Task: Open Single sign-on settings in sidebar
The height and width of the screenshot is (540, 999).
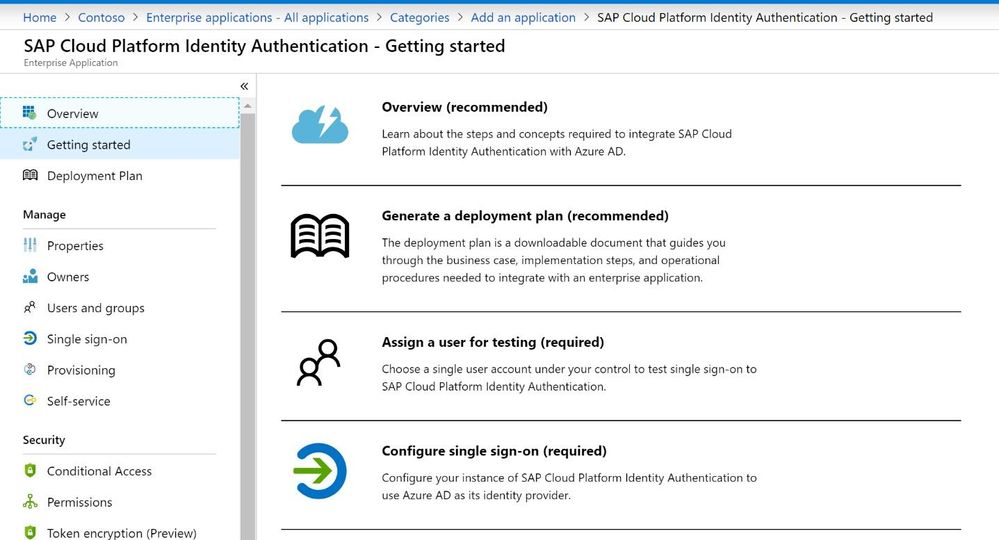Action: [120, 339]
